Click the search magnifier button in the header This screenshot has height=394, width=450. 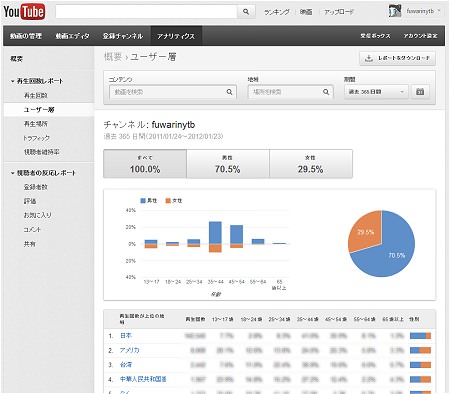tap(246, 12)
